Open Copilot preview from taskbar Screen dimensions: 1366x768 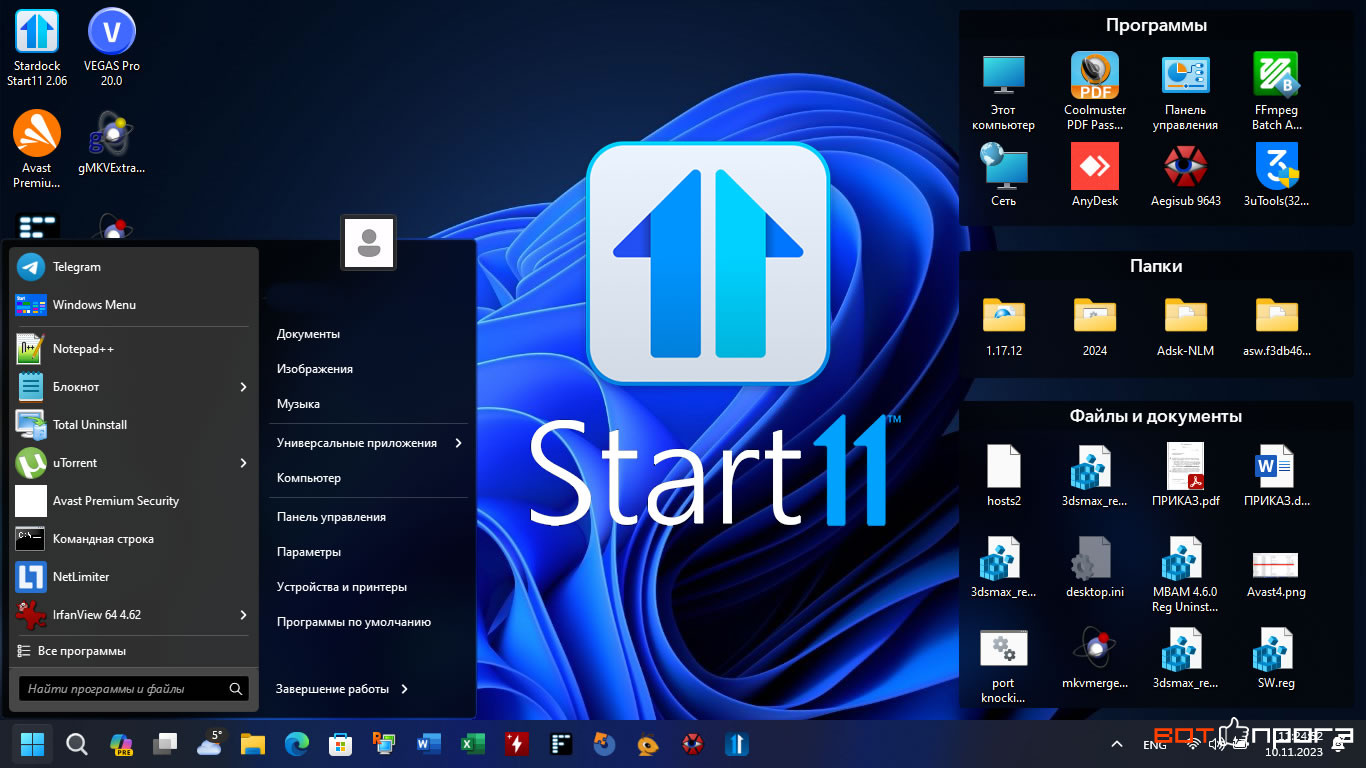click(x=121, y=744)
